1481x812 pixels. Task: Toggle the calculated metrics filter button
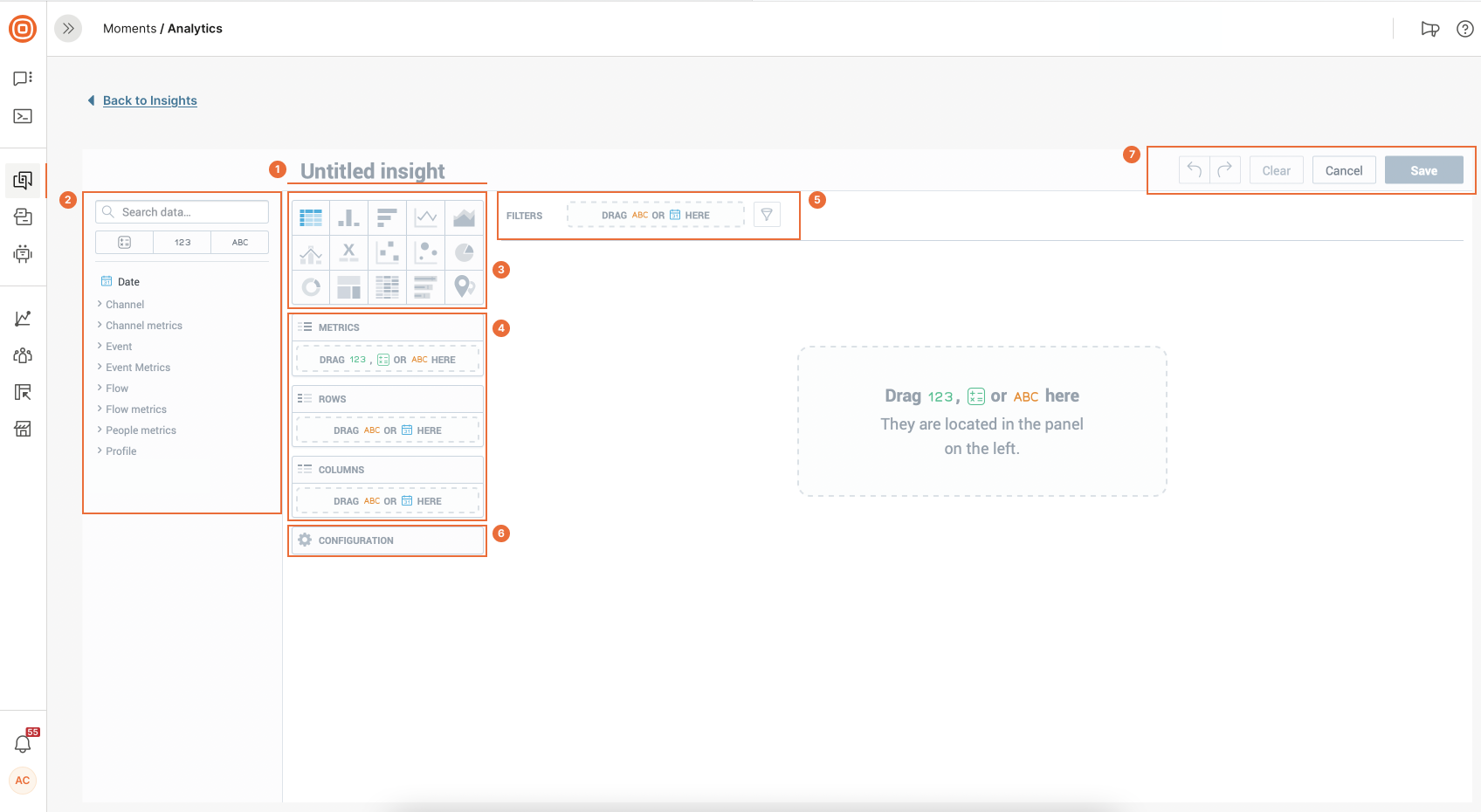124,243
